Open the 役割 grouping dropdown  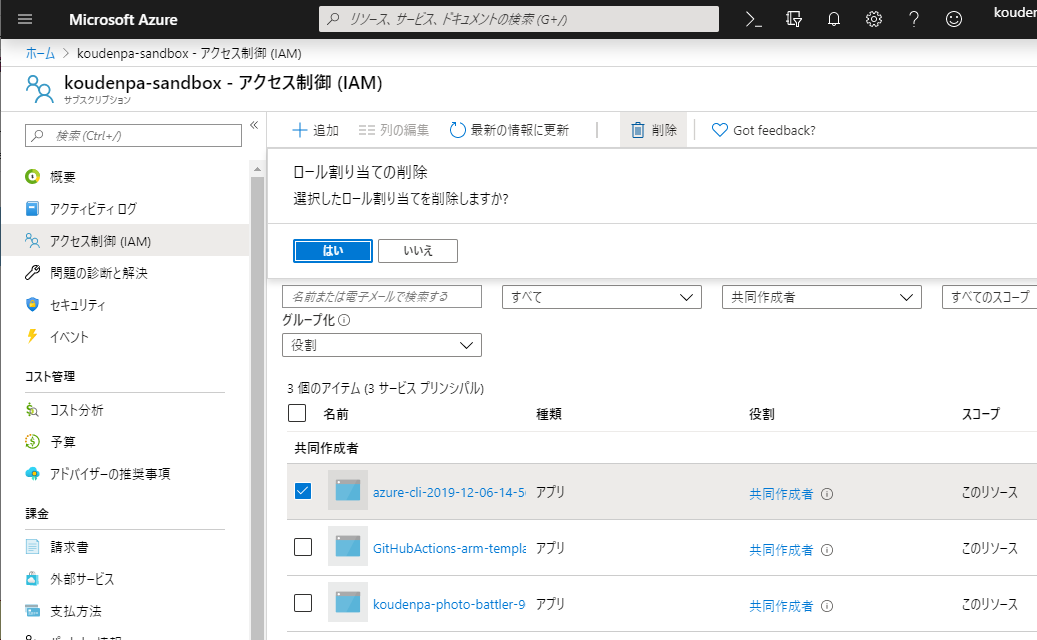(381, 345)
